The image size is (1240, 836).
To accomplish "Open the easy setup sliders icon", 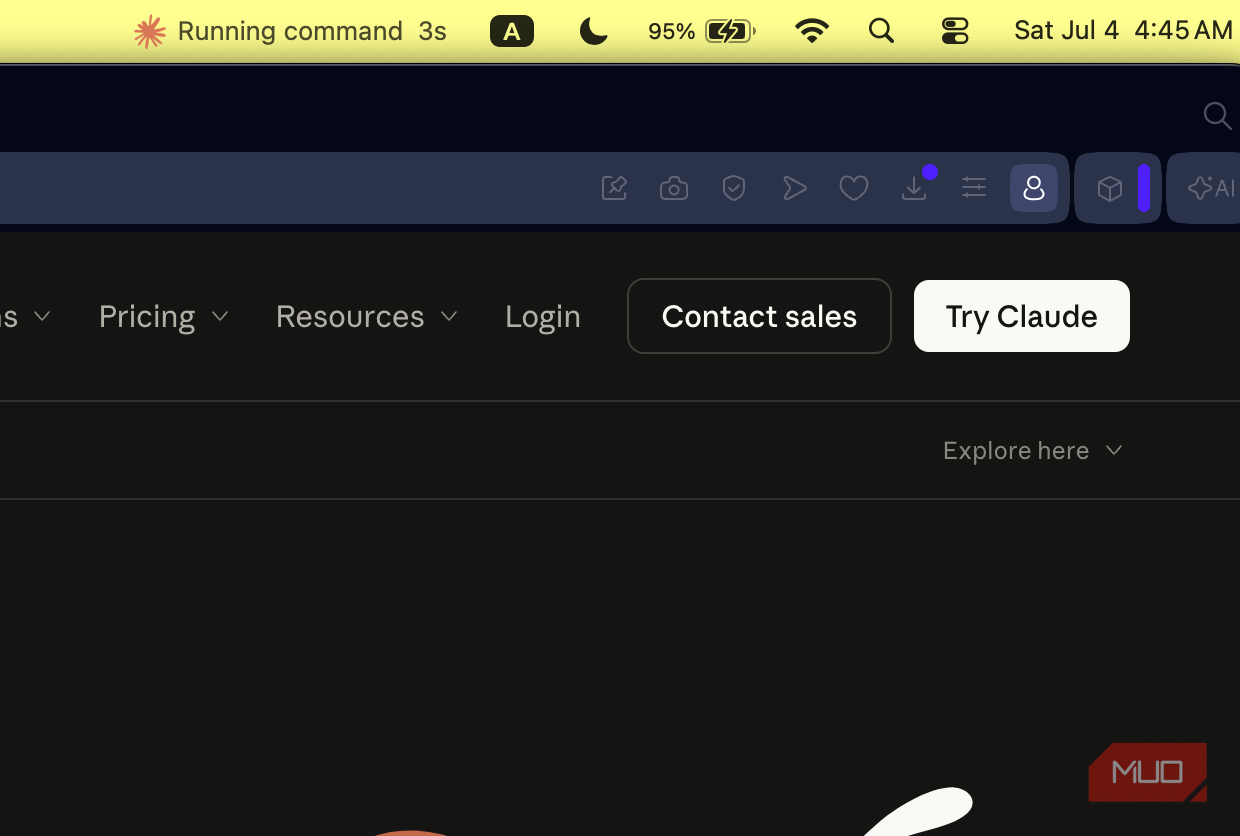I will pos(974,188).
